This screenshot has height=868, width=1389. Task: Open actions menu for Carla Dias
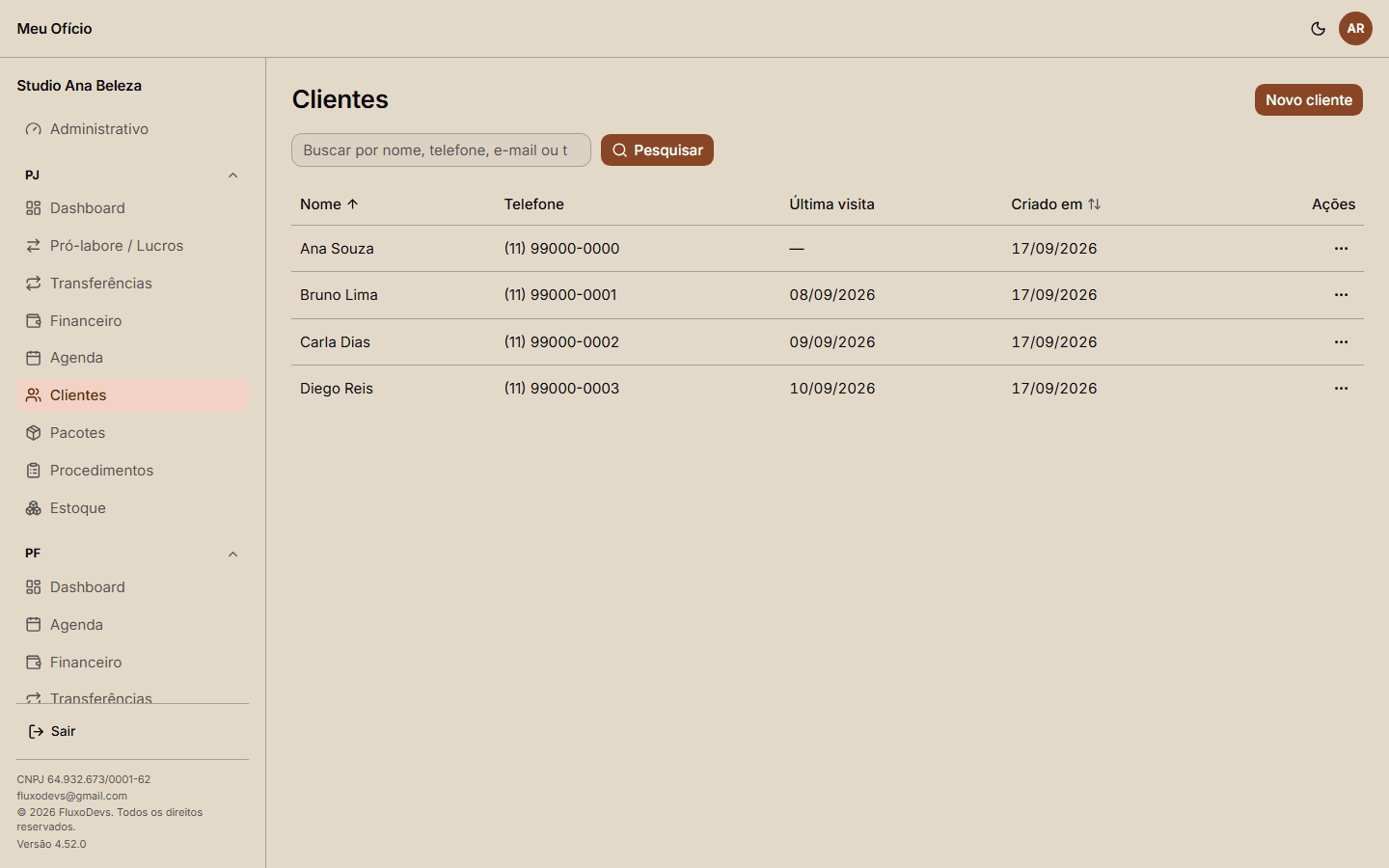pos(1341,342)
